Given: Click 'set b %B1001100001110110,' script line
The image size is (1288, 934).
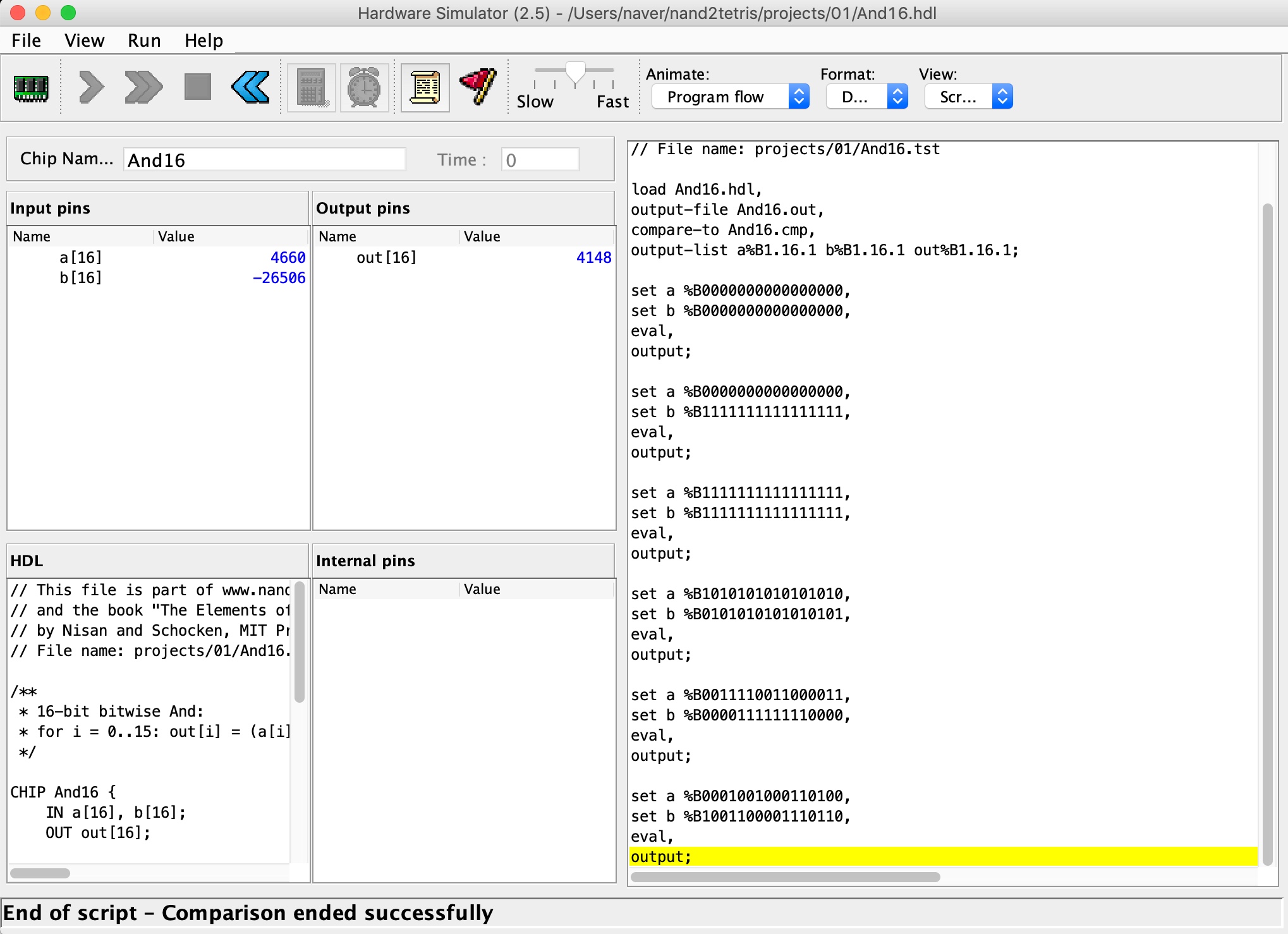Looking at the screenshot, I should pyautogui.click(x=741, y=816).
